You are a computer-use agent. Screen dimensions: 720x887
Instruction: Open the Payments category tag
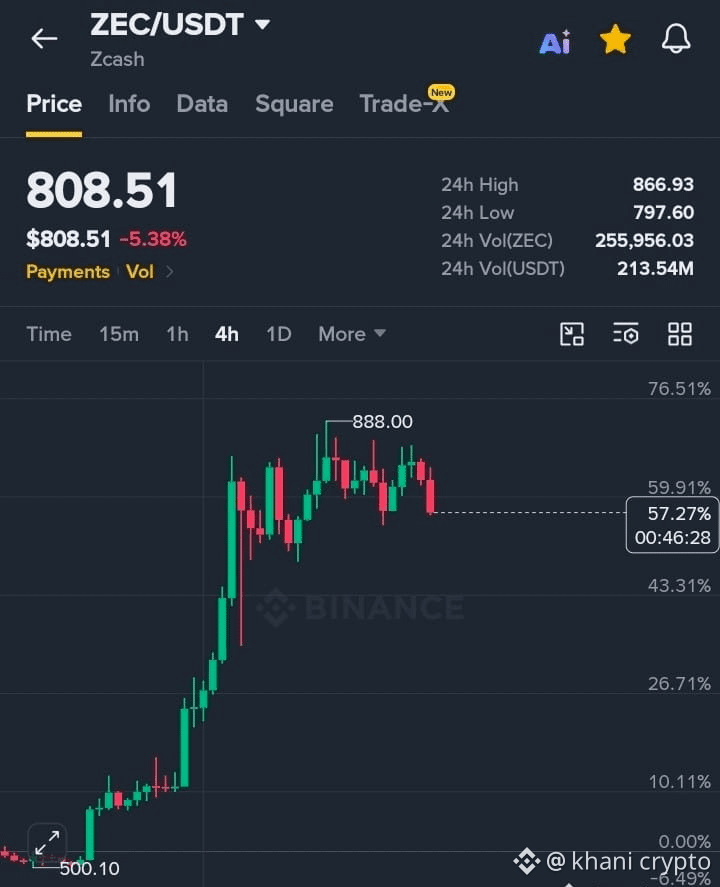pyautogui.click(x=68, y=272)
